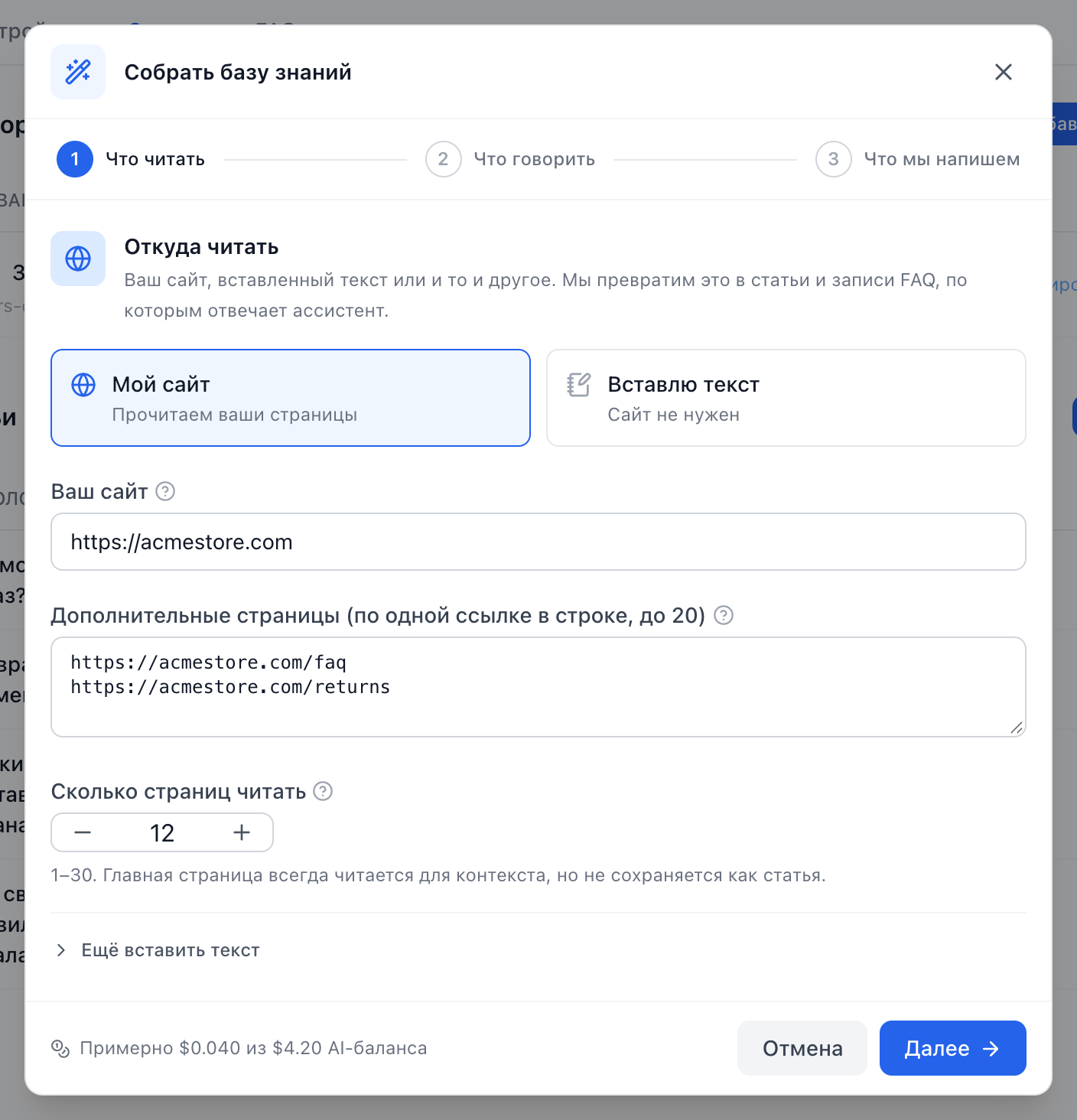The height and width of the screenshot is (1120, 1077).
Task: Click the globe icon beside «Откуда читать»
Action: [x=78, y=259]
